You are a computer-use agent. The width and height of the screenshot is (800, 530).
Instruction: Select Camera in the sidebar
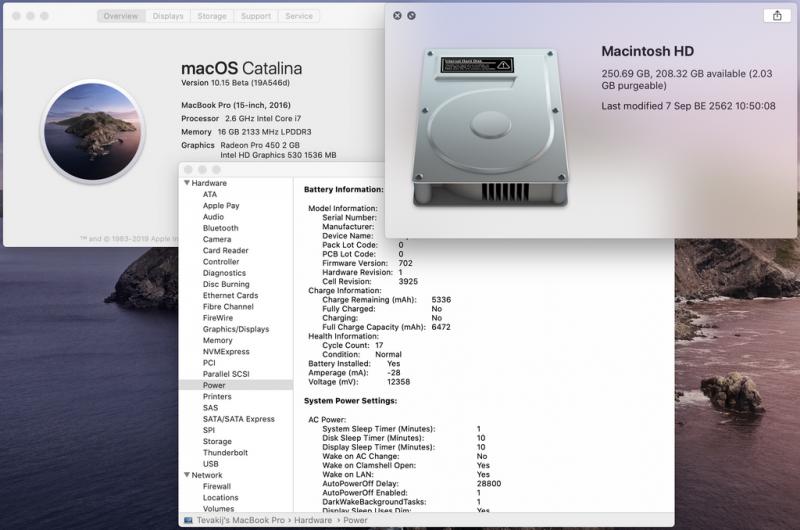coord(217,239)
